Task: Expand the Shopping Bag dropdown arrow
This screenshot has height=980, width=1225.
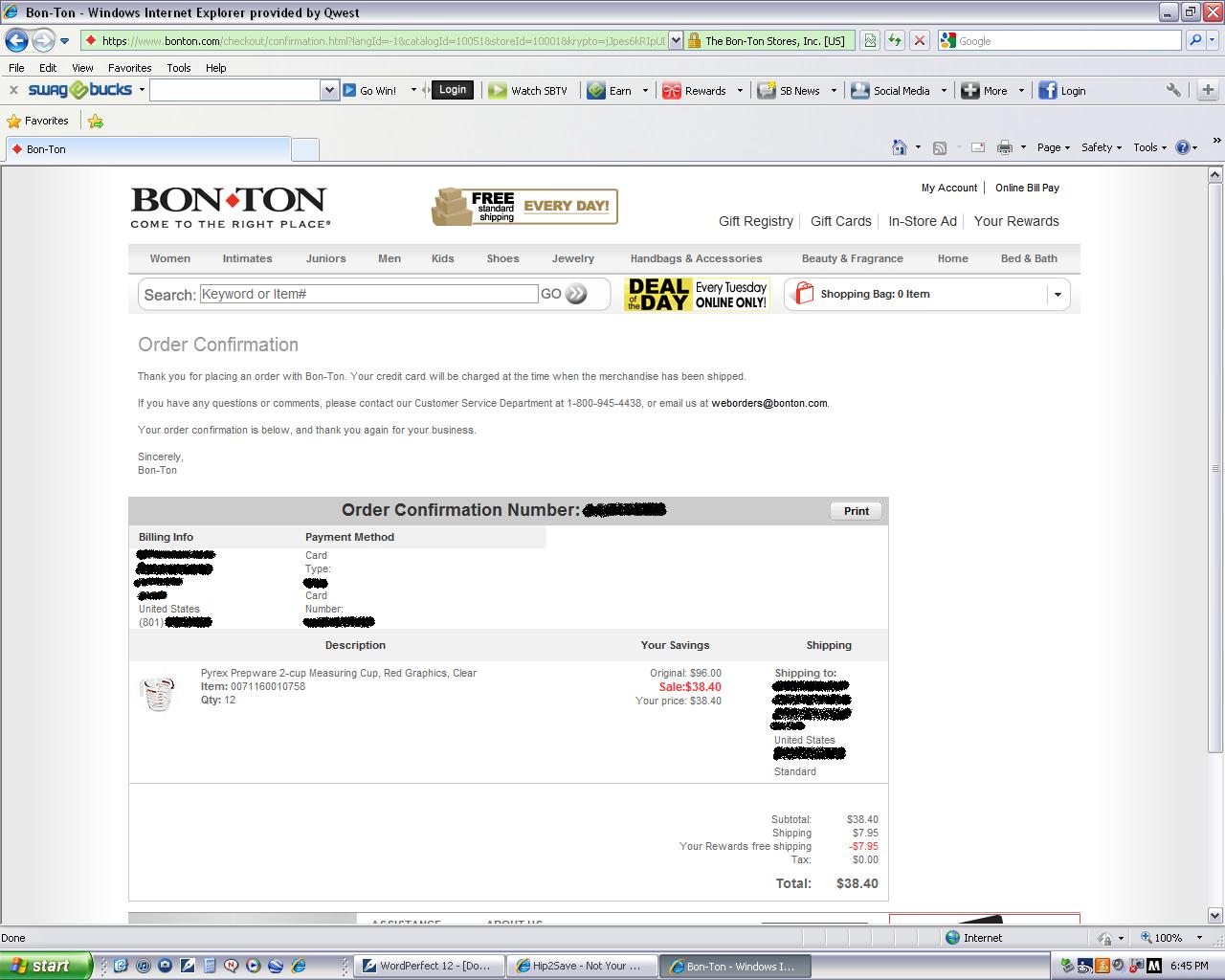Action: point(1058,295)
